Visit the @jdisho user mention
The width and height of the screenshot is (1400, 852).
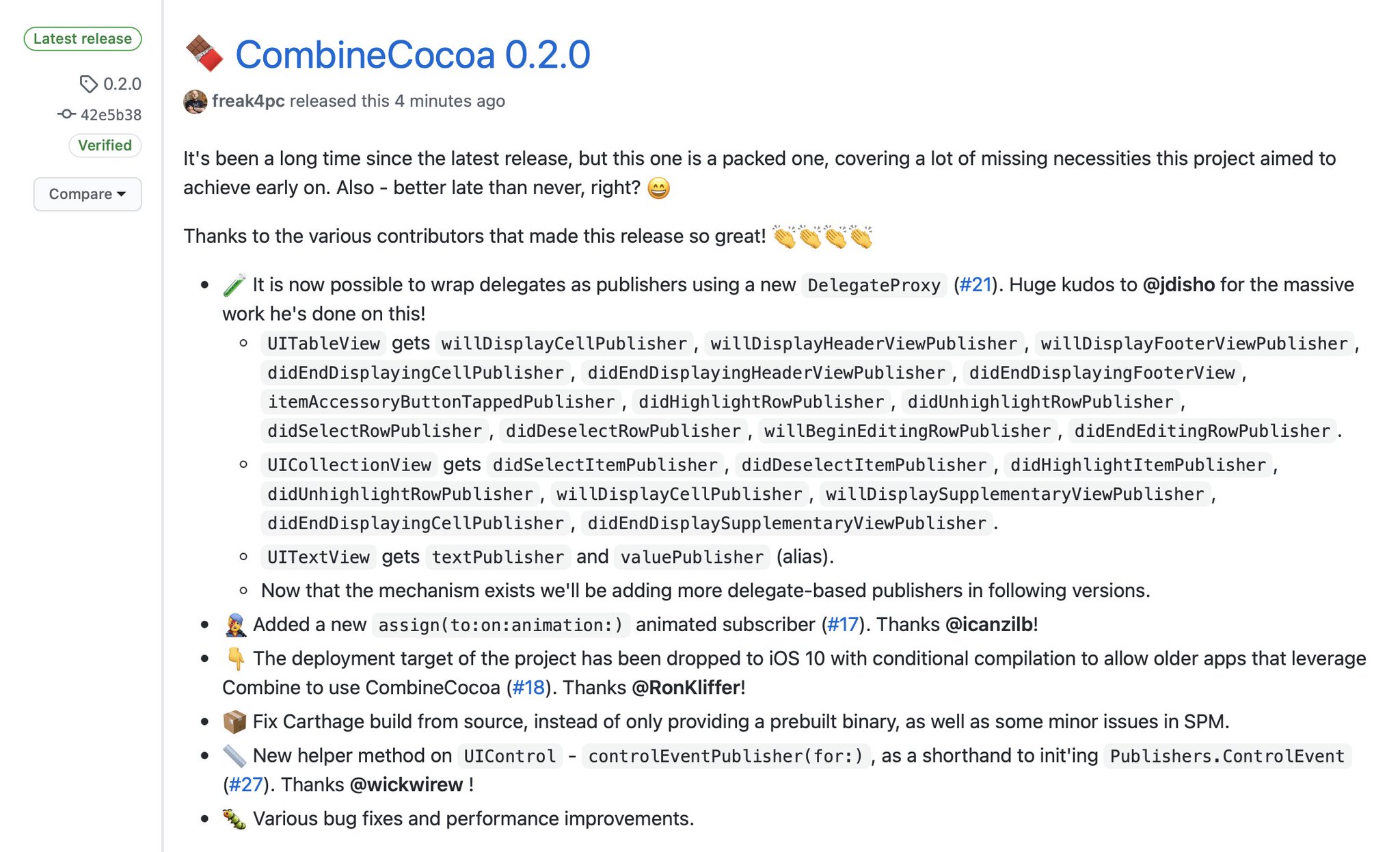click(1179, 284)
